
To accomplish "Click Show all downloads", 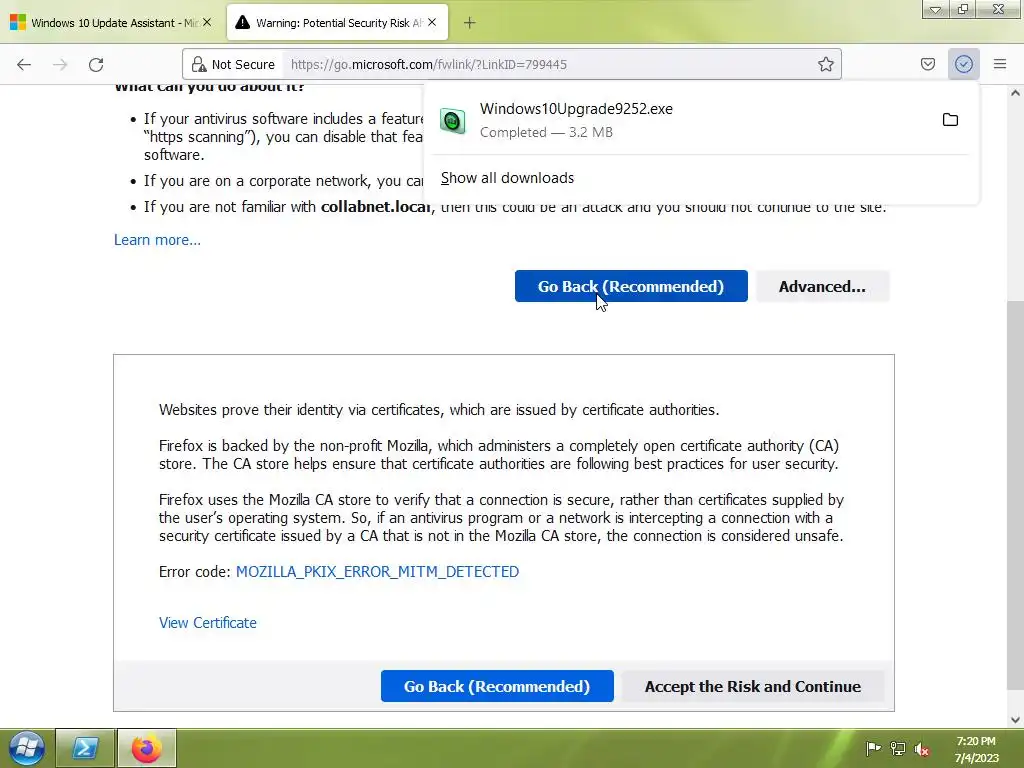I will tap(507, 178).
